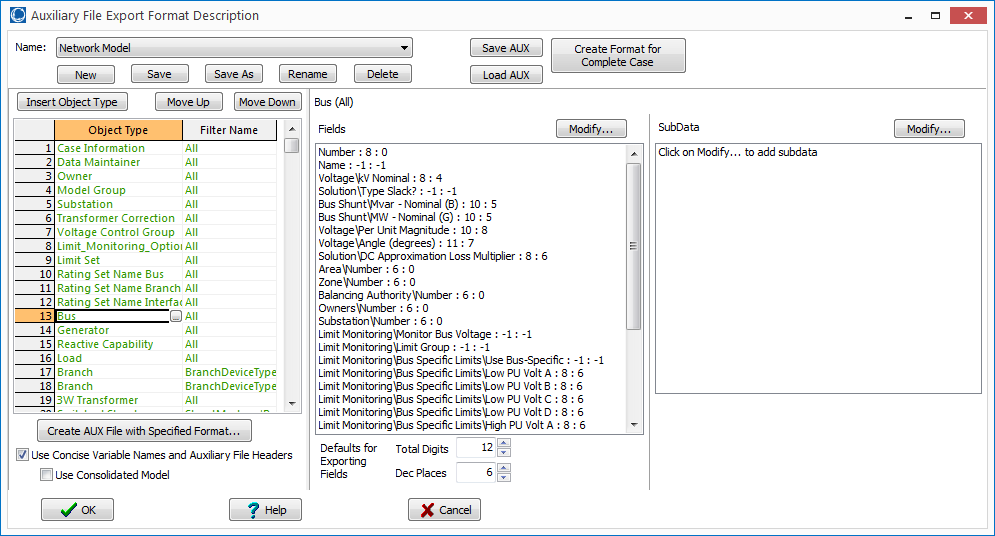The height and width of the screenshot is (536, 995).
Task: Click the Save AUX button
Action: (x=506, y=48)
